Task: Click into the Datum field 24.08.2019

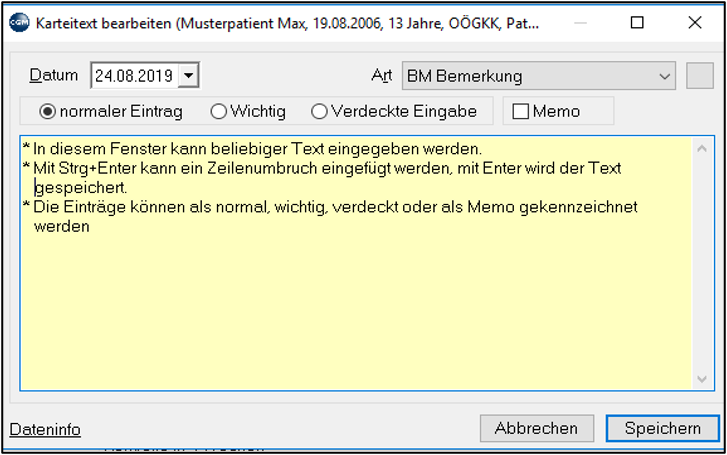Action: (134, 75)
